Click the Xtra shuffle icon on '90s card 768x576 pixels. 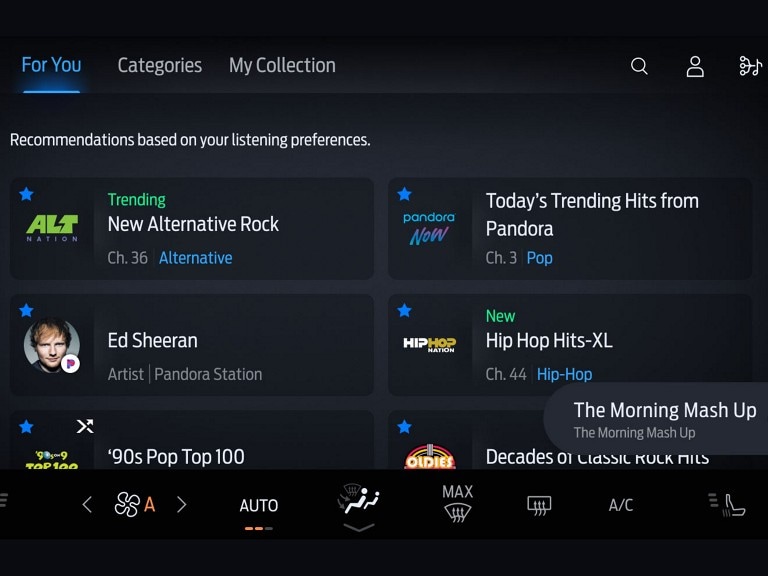(x=85, y=426)
